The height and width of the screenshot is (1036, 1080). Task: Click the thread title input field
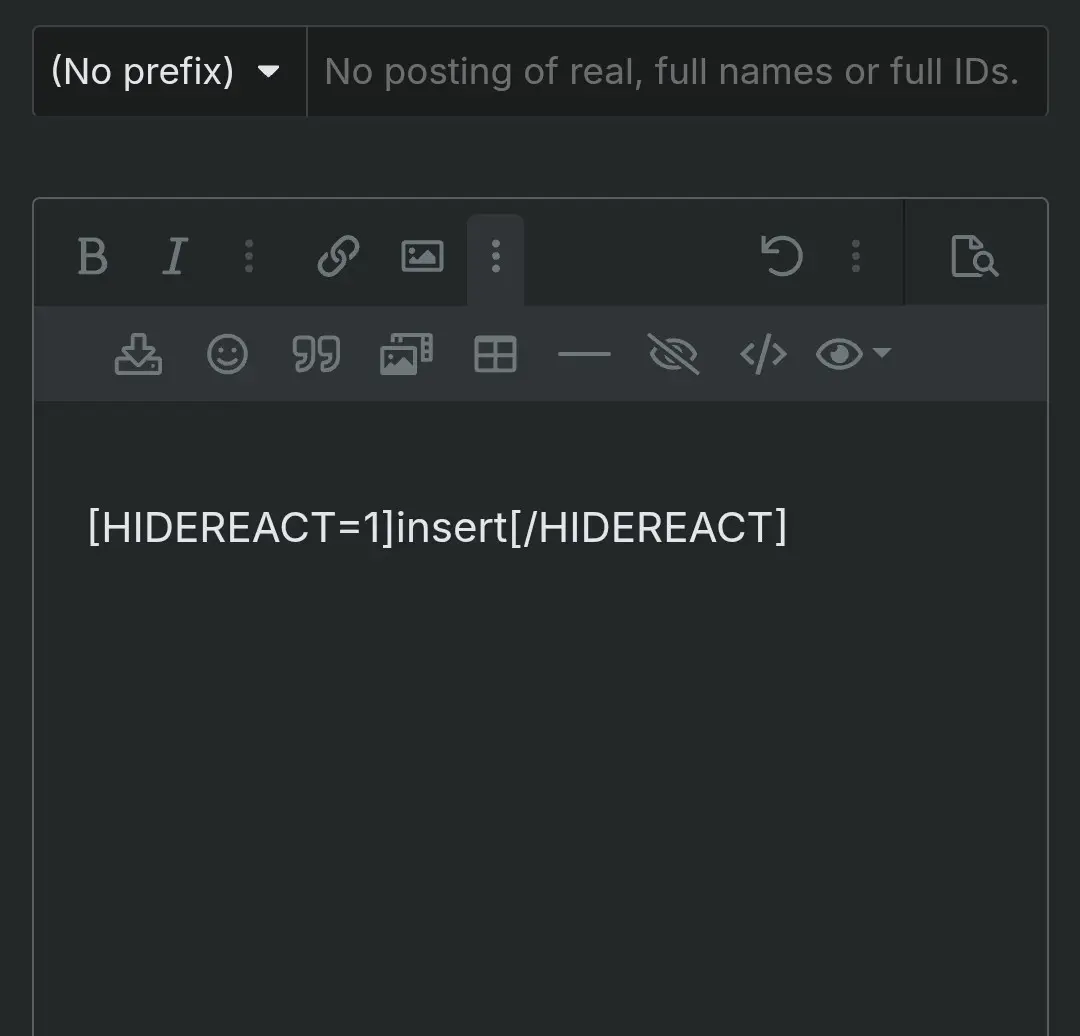tap(677, 72)
